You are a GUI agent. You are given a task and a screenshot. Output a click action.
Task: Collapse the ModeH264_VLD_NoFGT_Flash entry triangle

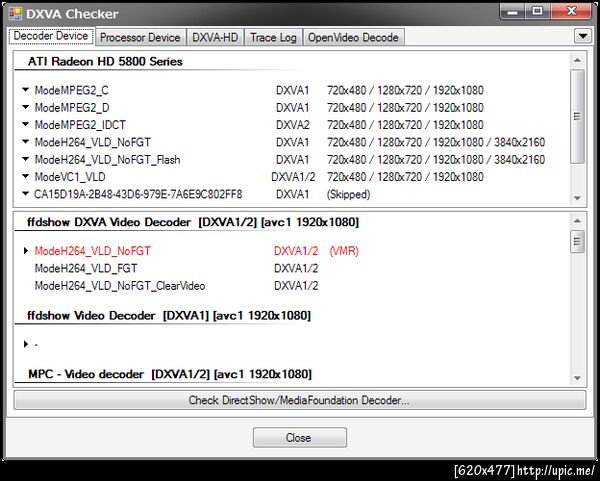click(x=25, y=159)
